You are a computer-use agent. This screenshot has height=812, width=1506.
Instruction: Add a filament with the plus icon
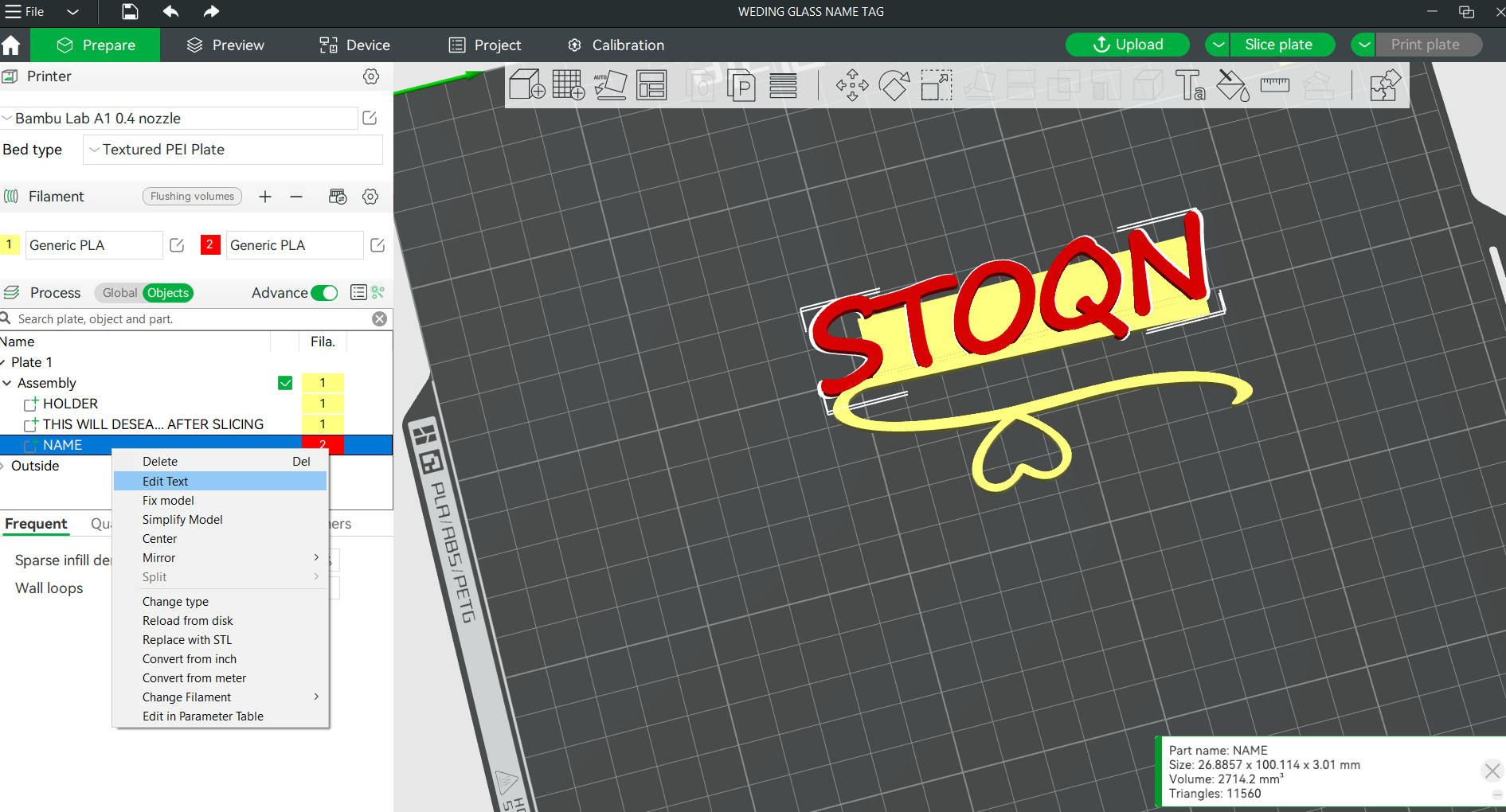click(265, 197)
